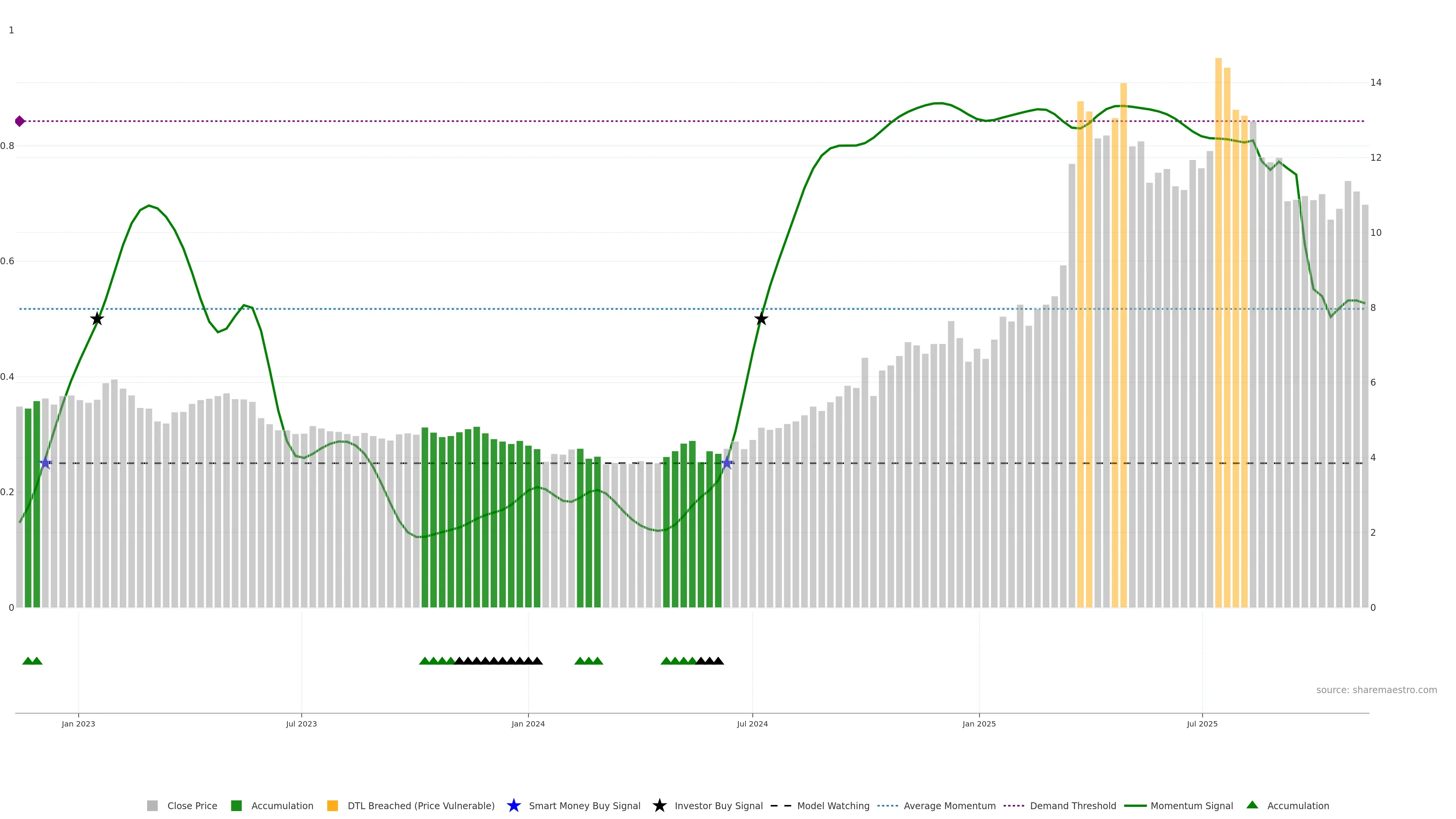Viewport: 1456px width, 819px height.
Task: Click the green triangle legend icon
Action: (x=1252, y=805)
